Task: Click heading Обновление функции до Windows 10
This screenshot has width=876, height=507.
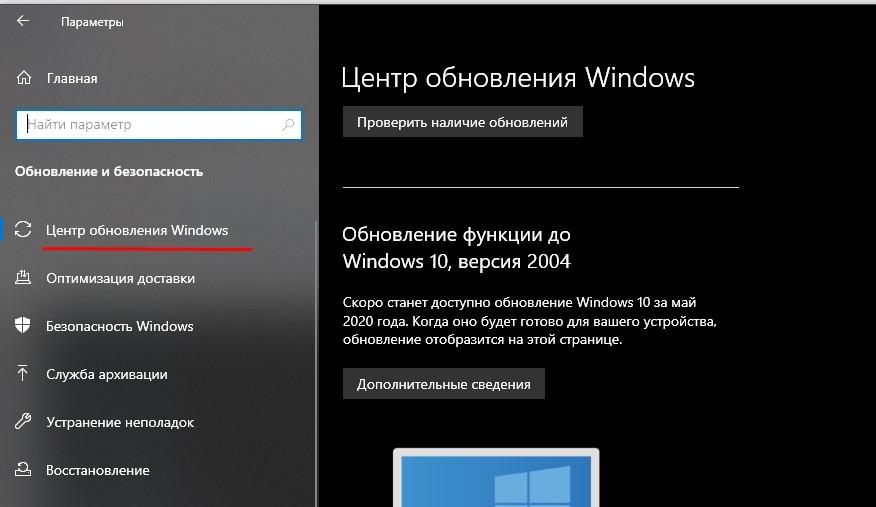Action: pos(456,248)
